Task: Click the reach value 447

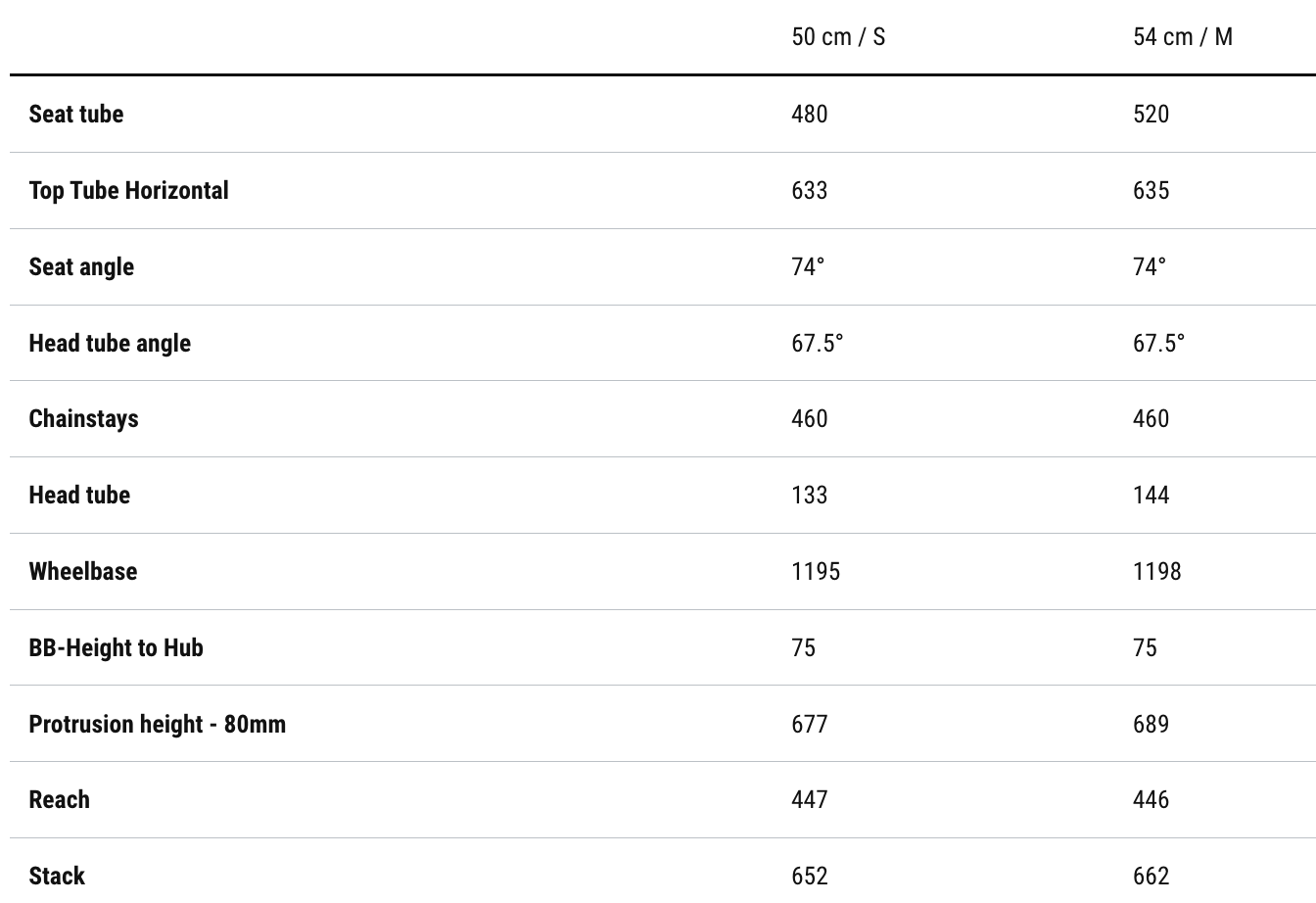Action: 810,799
